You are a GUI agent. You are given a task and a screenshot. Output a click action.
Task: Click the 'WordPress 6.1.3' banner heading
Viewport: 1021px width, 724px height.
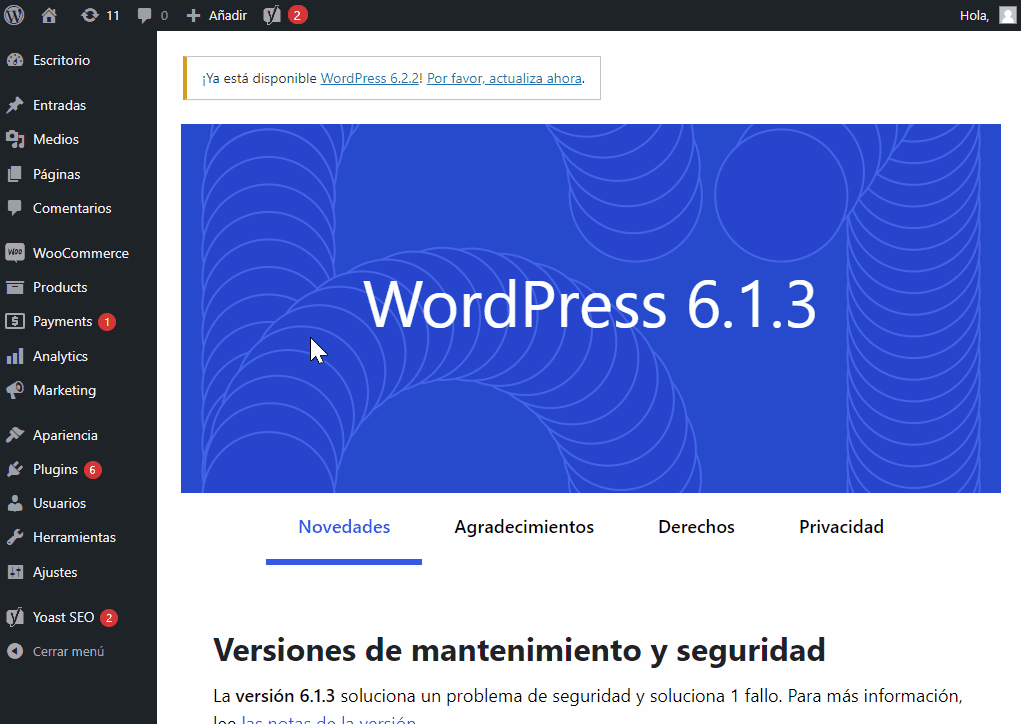(589, 304)
